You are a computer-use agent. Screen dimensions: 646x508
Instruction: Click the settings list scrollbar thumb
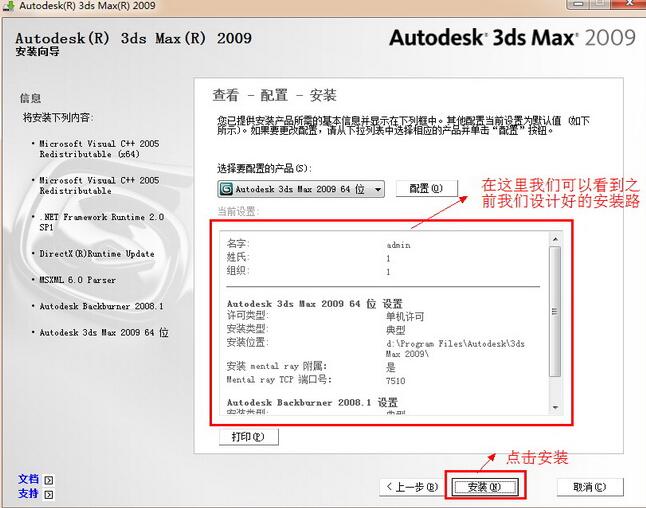pyautogui.click(x=555, y=311)
